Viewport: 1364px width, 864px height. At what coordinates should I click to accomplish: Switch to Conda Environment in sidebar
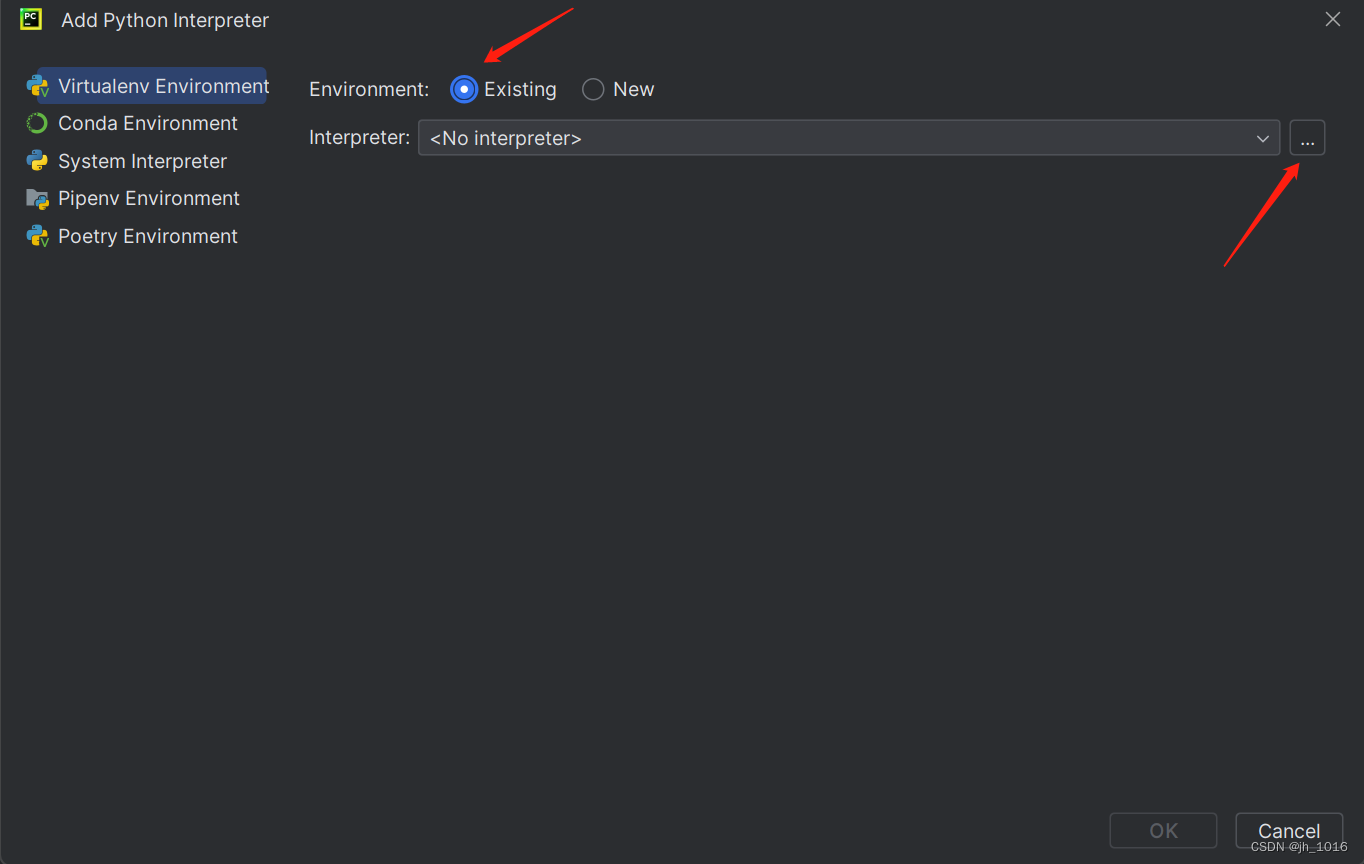(x=148, y=123)
